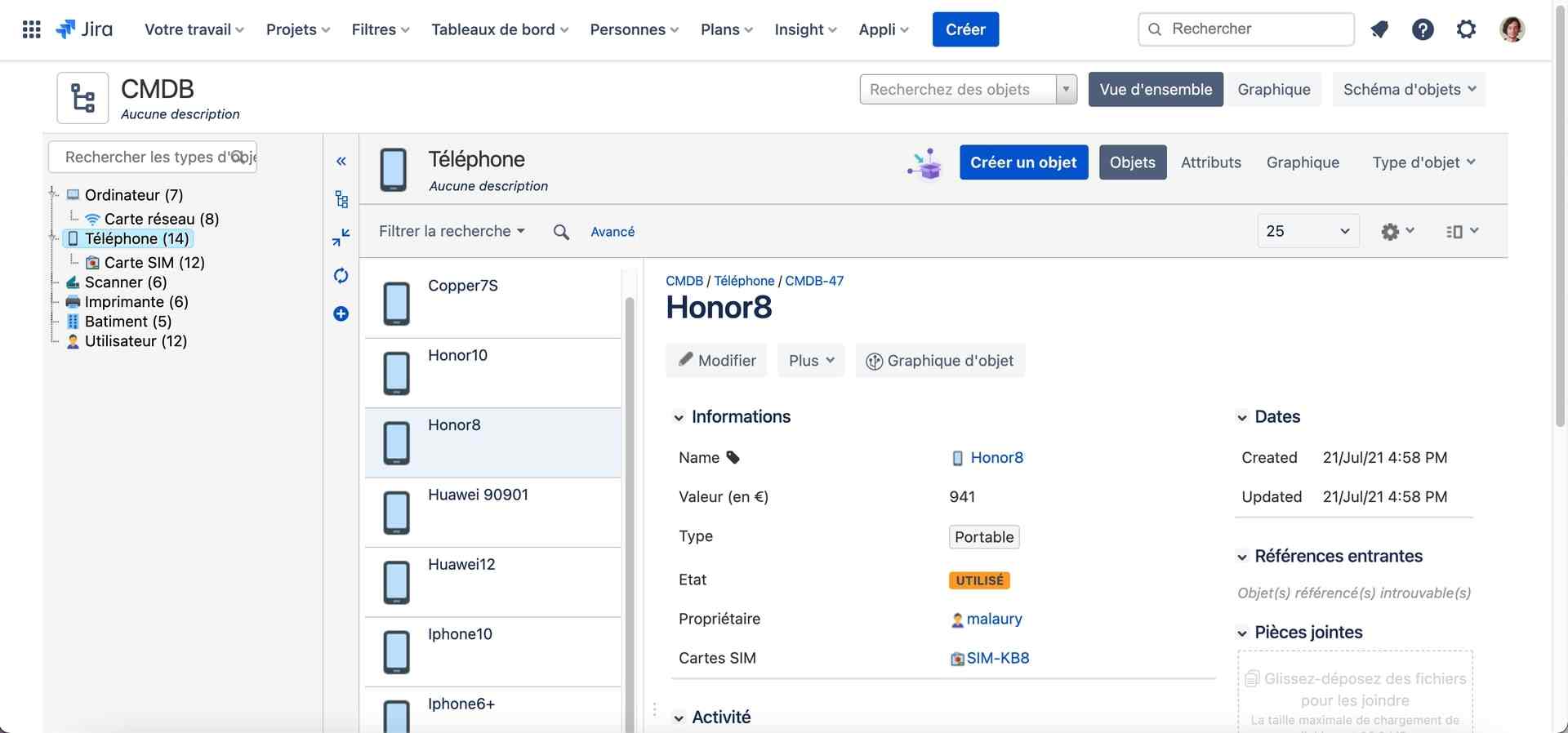Click the phone icon of Copper7S
Screen dimensions: 1568x733
click(397, 303)
